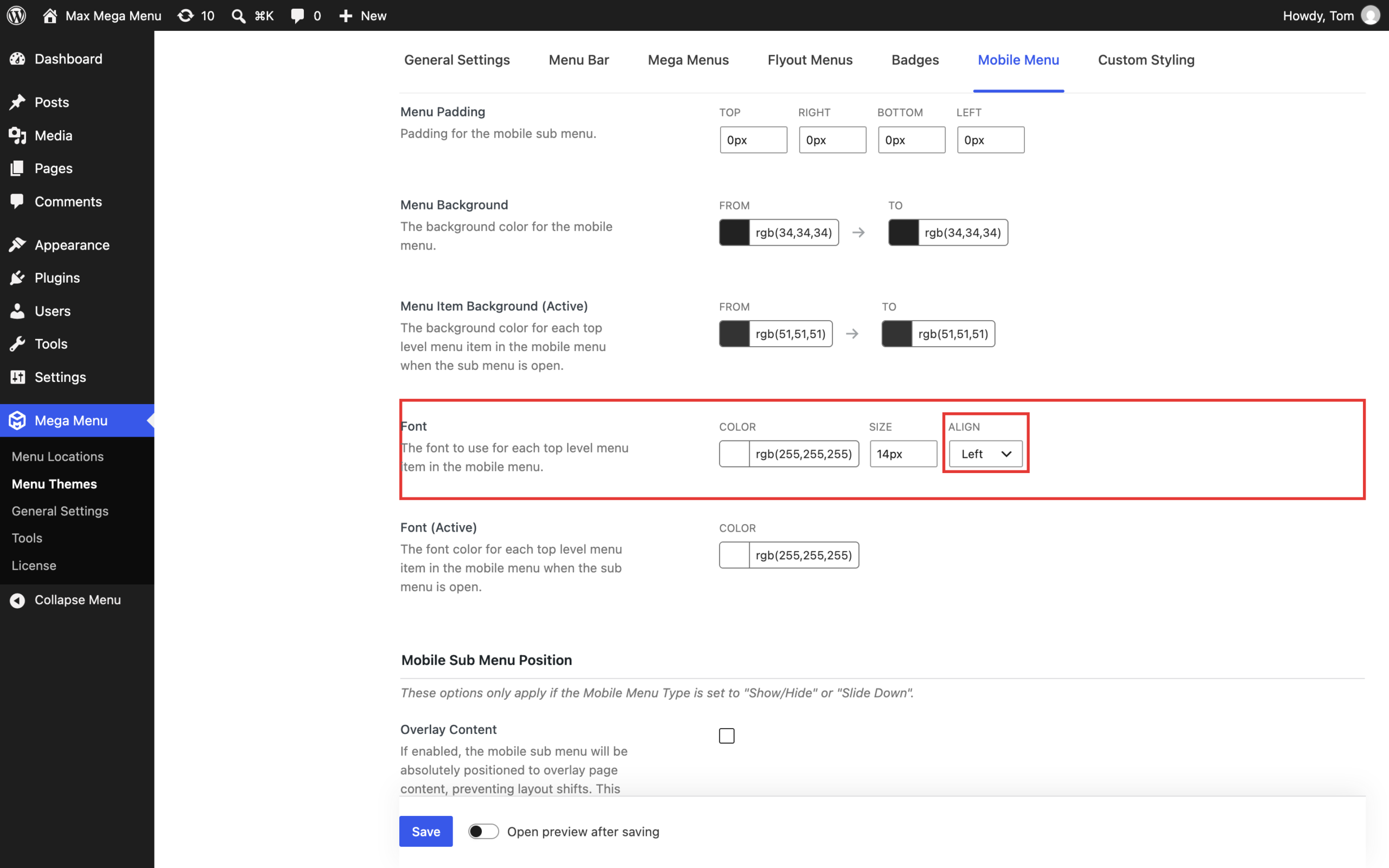Open the Max Mega Menu home icon
Screen dimensions: 1389x868
coord(50,16)
